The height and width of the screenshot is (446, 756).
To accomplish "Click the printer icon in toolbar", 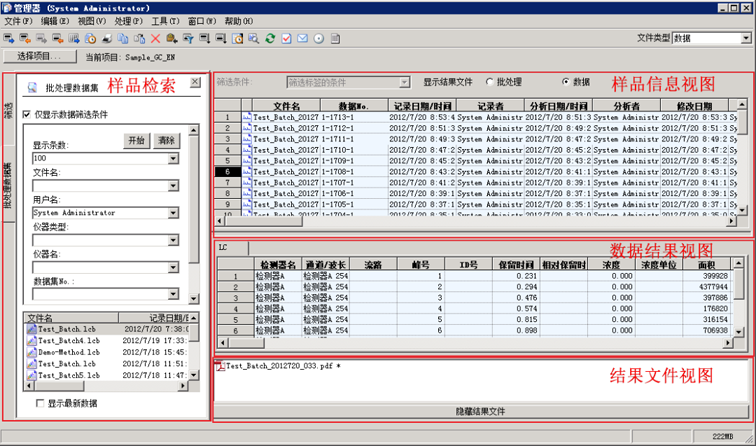I will 106,38.
